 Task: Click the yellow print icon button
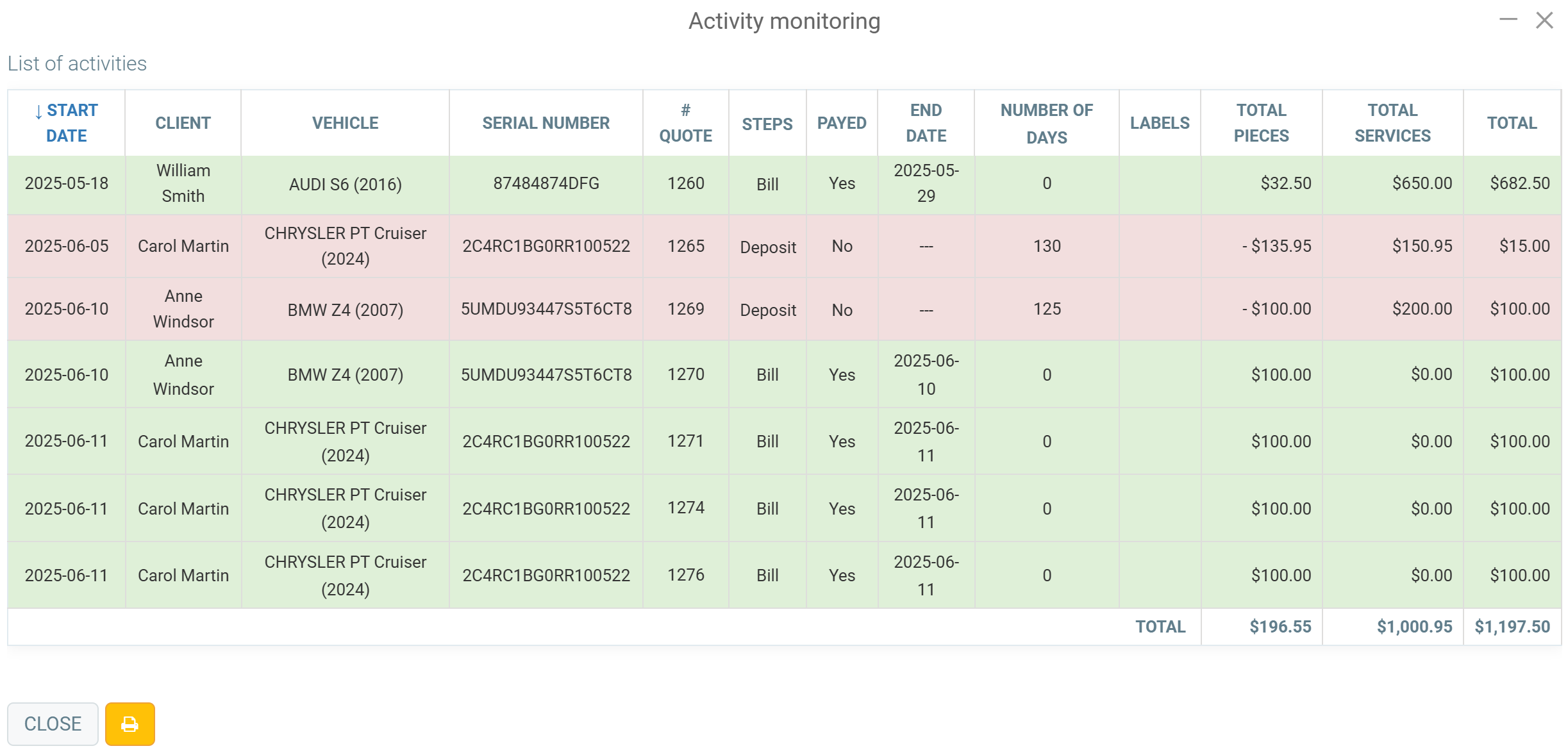point(129,724)
